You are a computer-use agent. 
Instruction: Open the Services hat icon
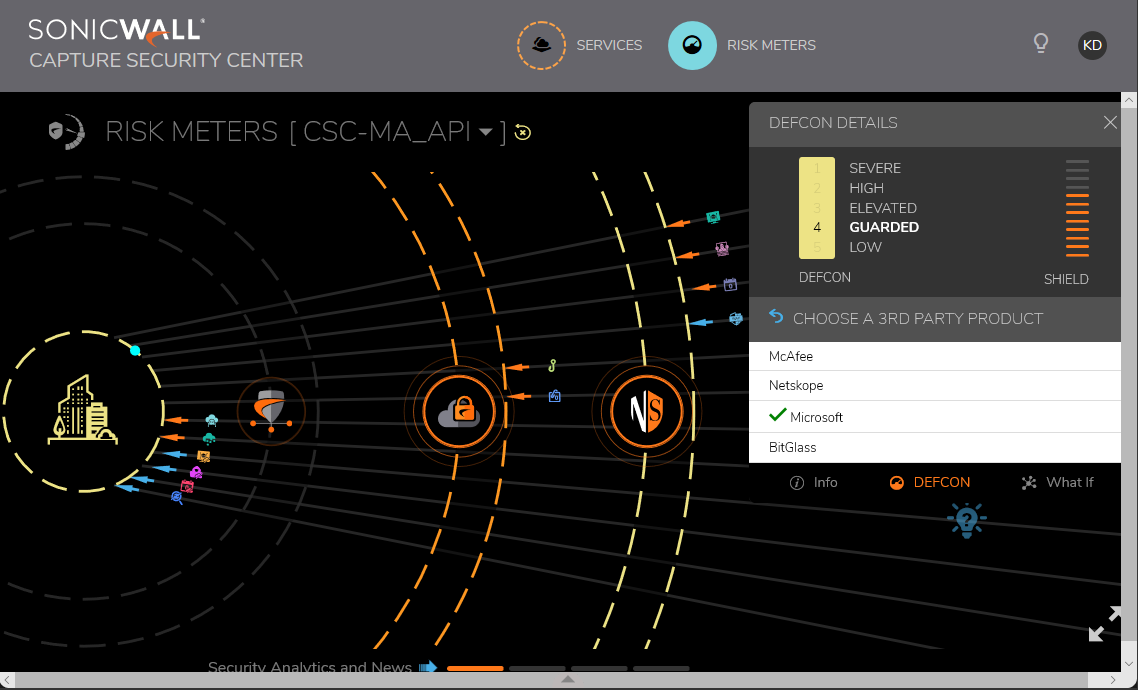pyautogui.click(x=541, y=45)
